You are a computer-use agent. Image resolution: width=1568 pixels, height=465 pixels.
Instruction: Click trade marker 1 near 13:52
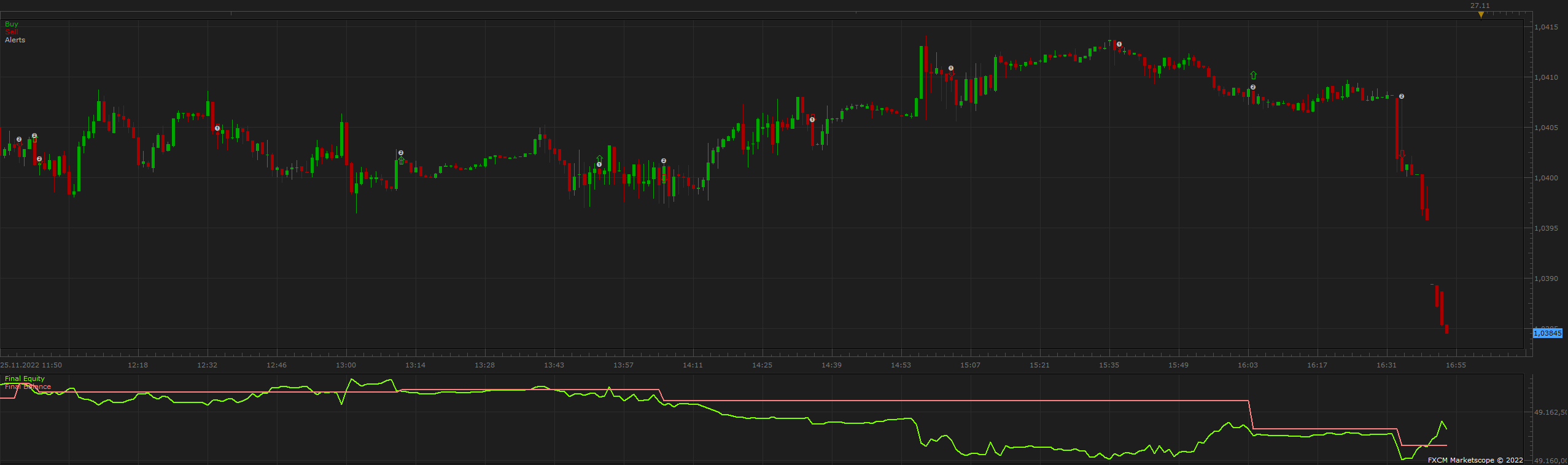(x=599, y=164)
